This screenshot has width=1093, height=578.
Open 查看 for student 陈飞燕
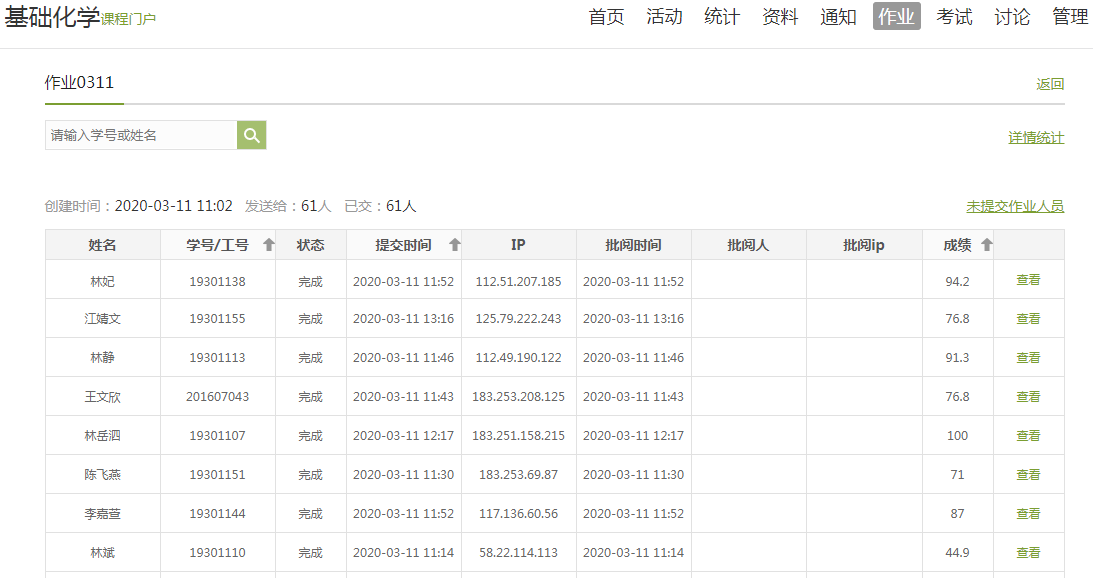(1028, 475)
